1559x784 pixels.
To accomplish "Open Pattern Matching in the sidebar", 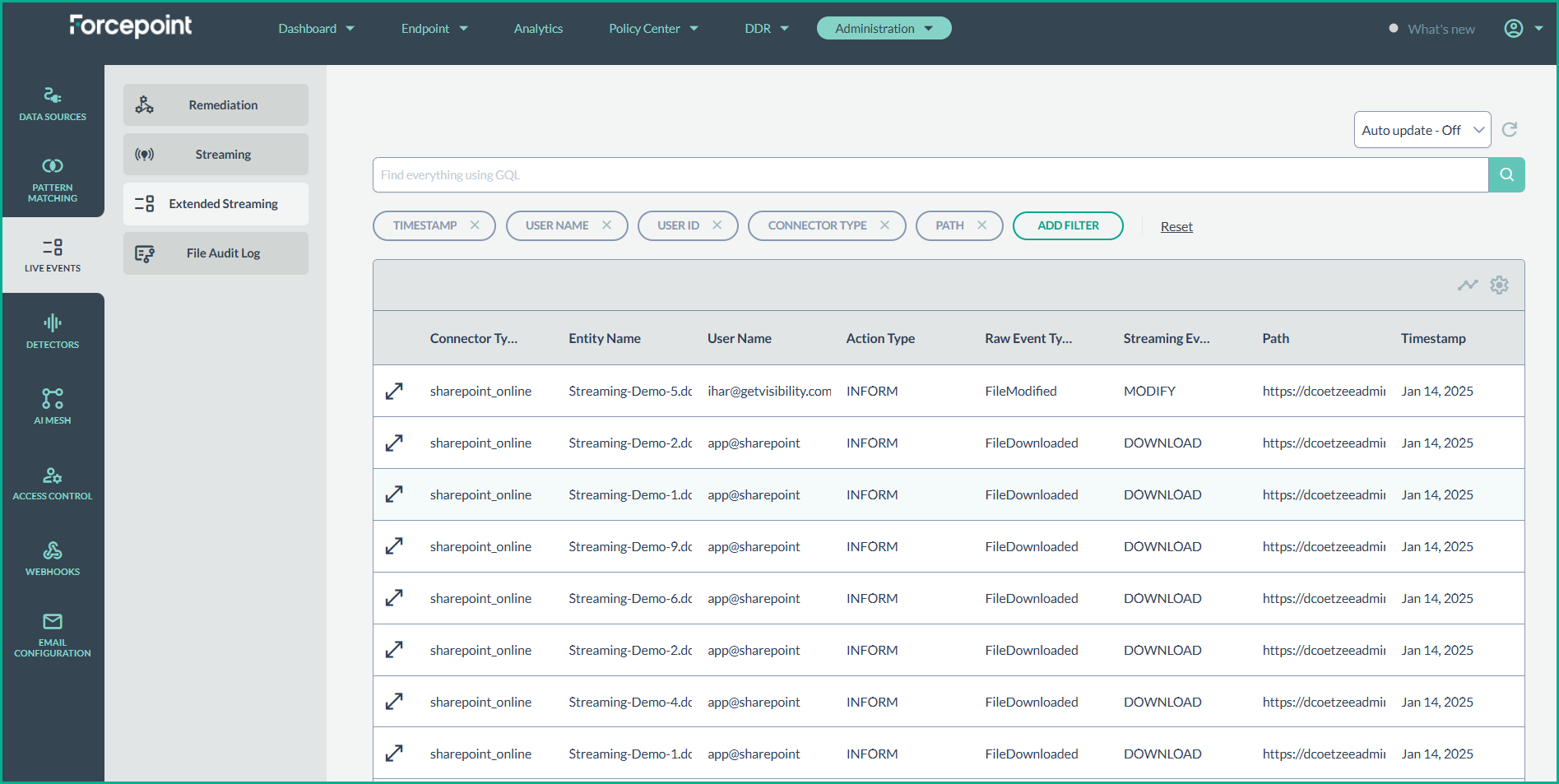I will (53, 180).
